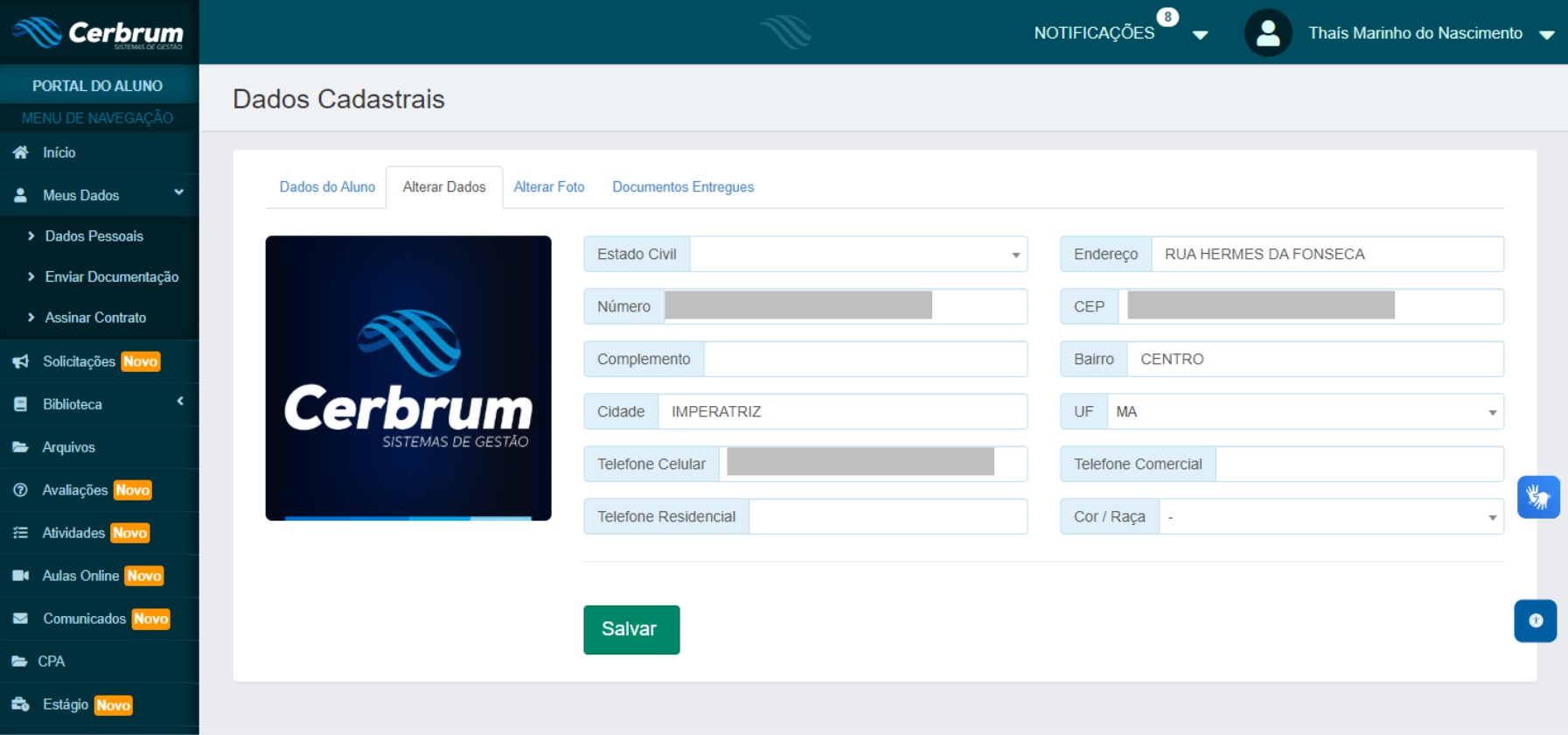This screenshot has height=735, width=1568.
Task: Open the UF state dropdown
Action: coord(1305,411)
